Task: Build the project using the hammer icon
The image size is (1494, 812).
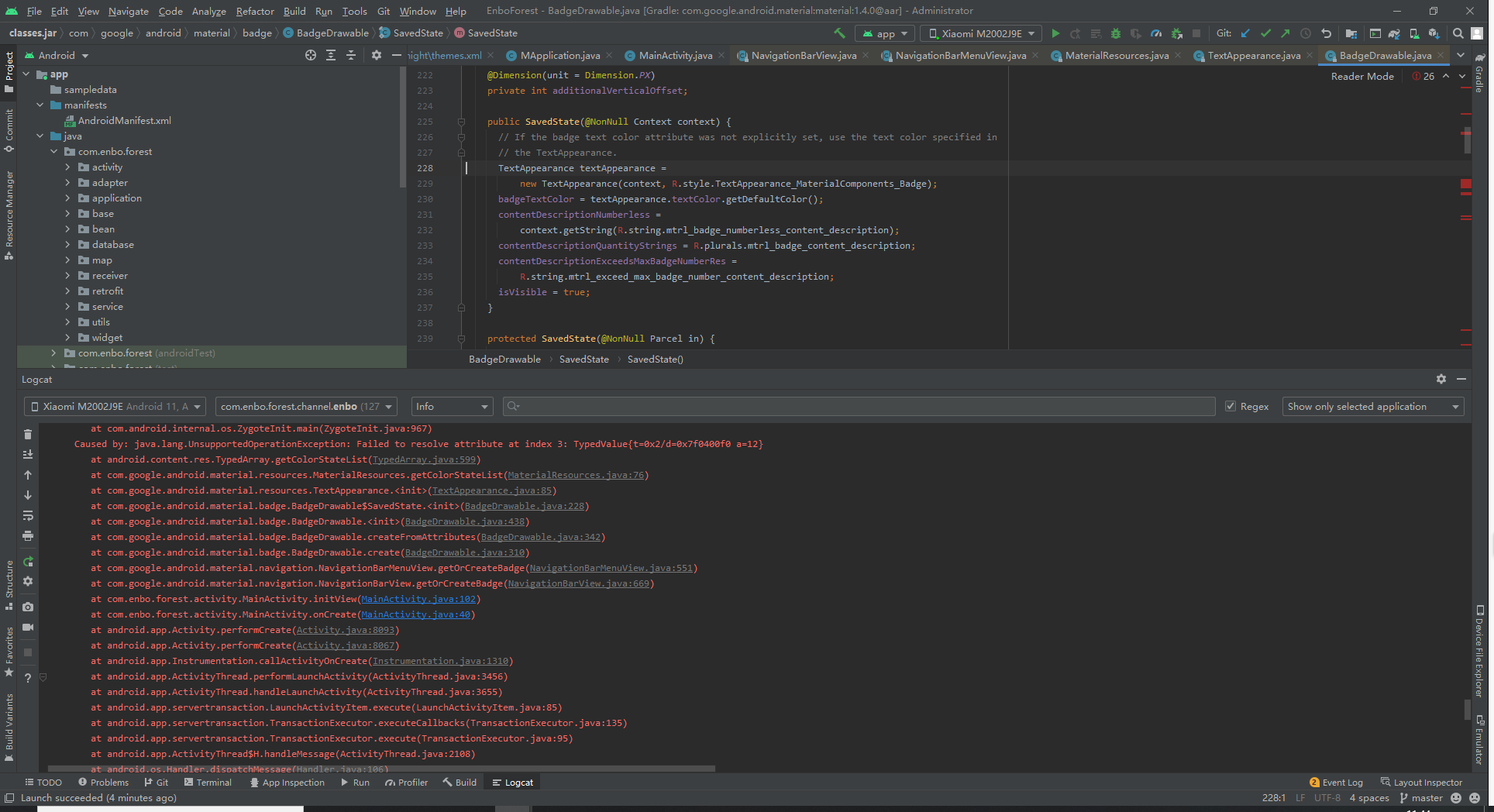Action: (839, 33)
